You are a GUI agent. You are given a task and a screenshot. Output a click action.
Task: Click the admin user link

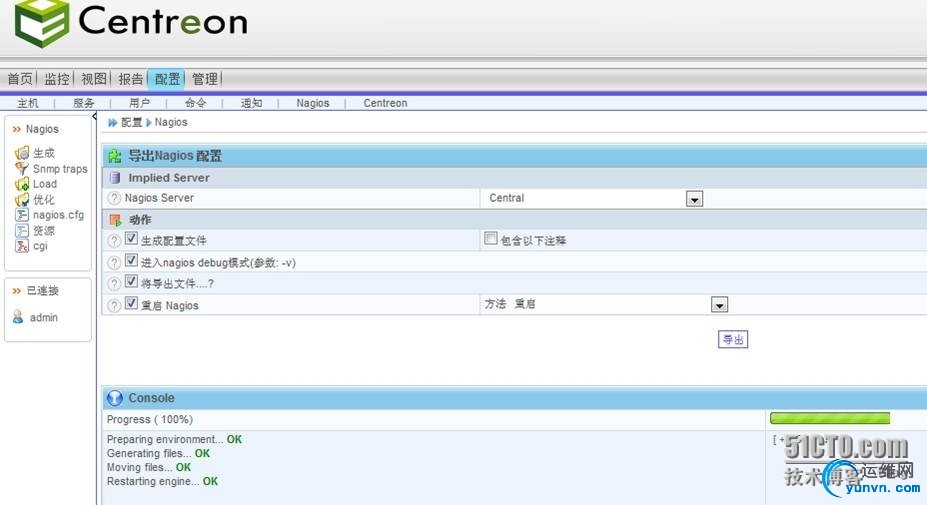coord(44,318)
